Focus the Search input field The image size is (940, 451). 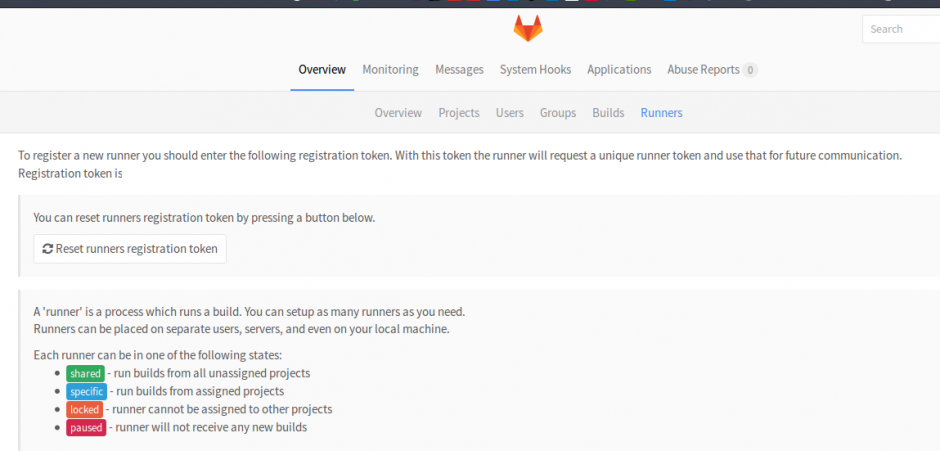[900, 29]
